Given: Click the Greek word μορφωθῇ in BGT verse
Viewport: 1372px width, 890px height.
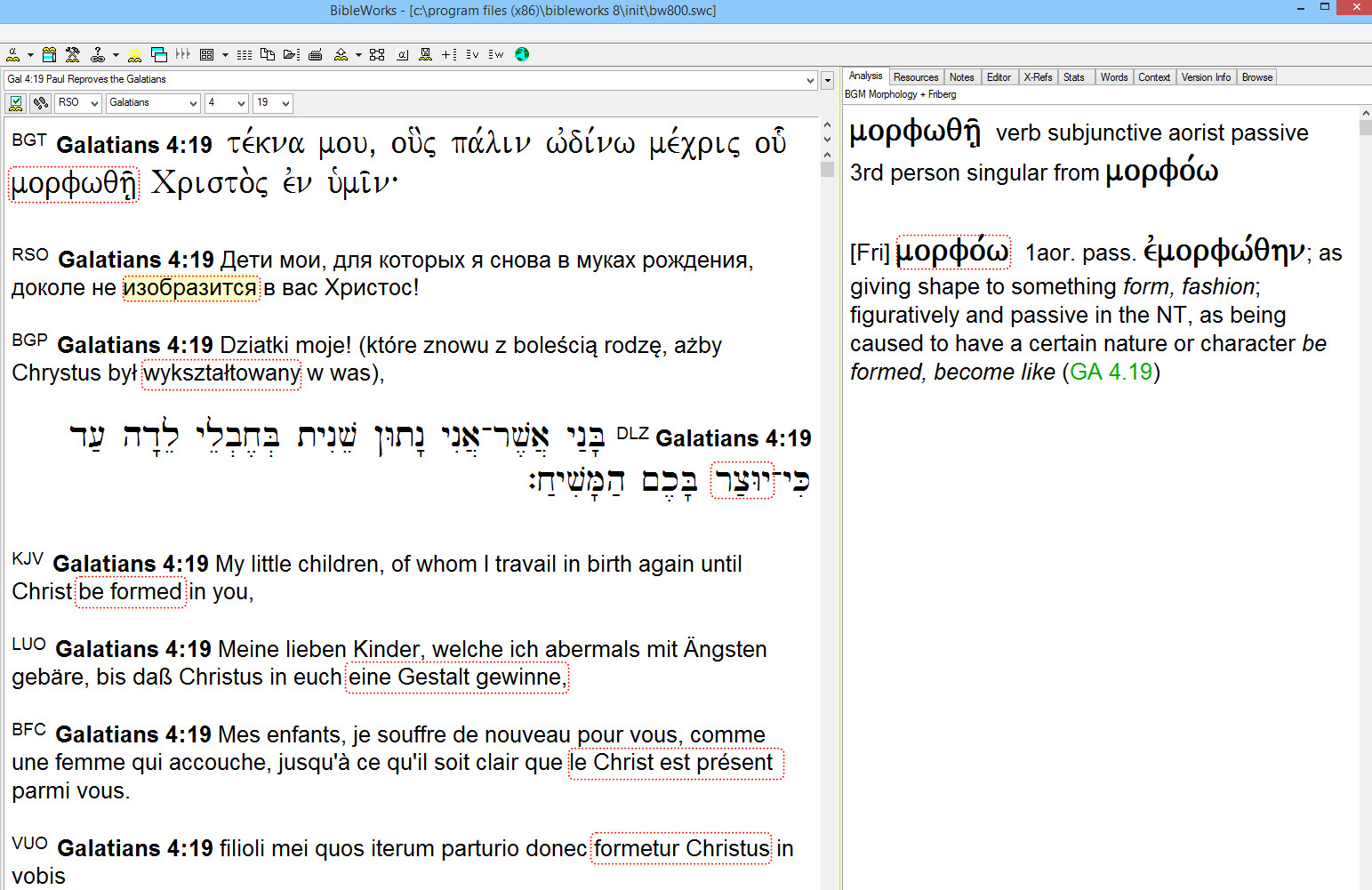Looking at the screenshot, I should [x=74, y=184].
